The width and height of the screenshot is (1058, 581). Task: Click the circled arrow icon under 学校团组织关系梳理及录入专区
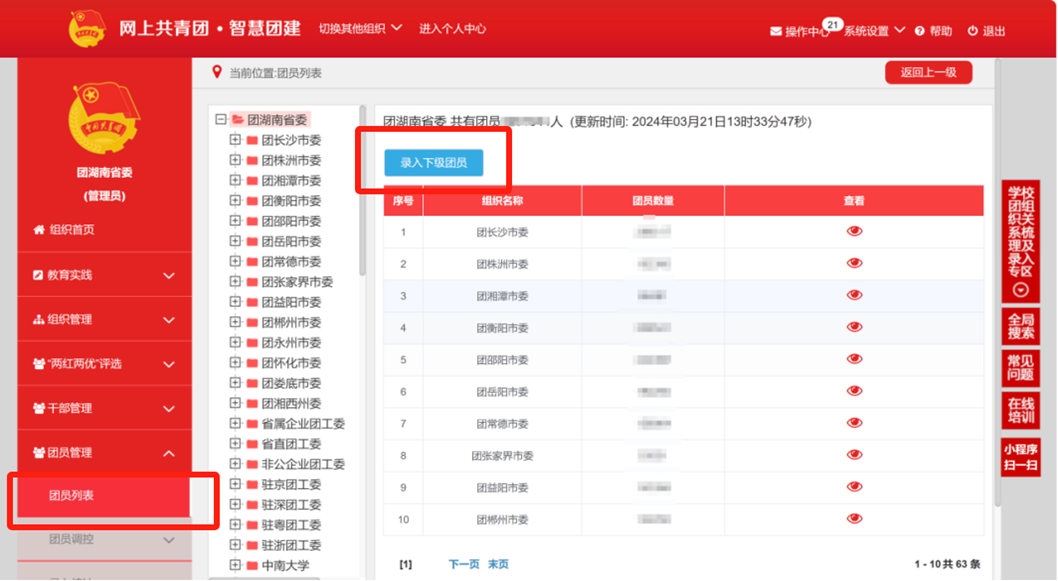pyautogui.click(x=1020, y=290)
